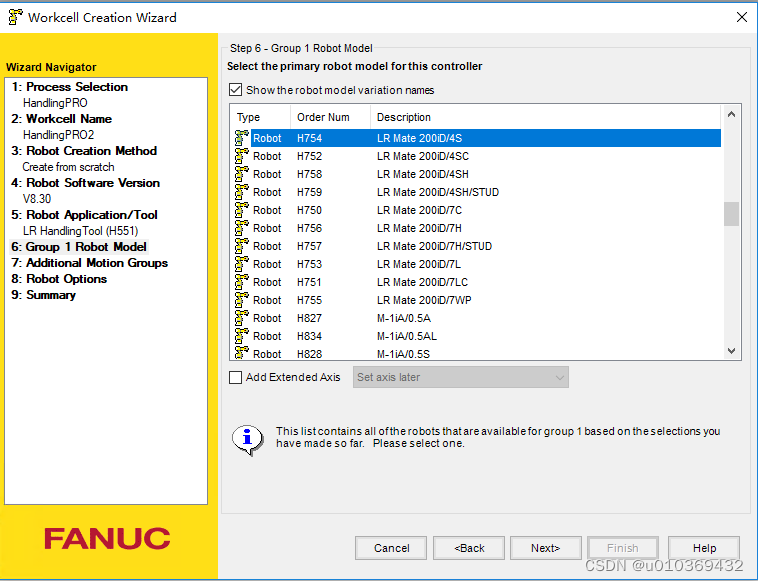Go to step 3 Robot Creation Method
Screen dimensions: 758x581
tap(84, 151)
